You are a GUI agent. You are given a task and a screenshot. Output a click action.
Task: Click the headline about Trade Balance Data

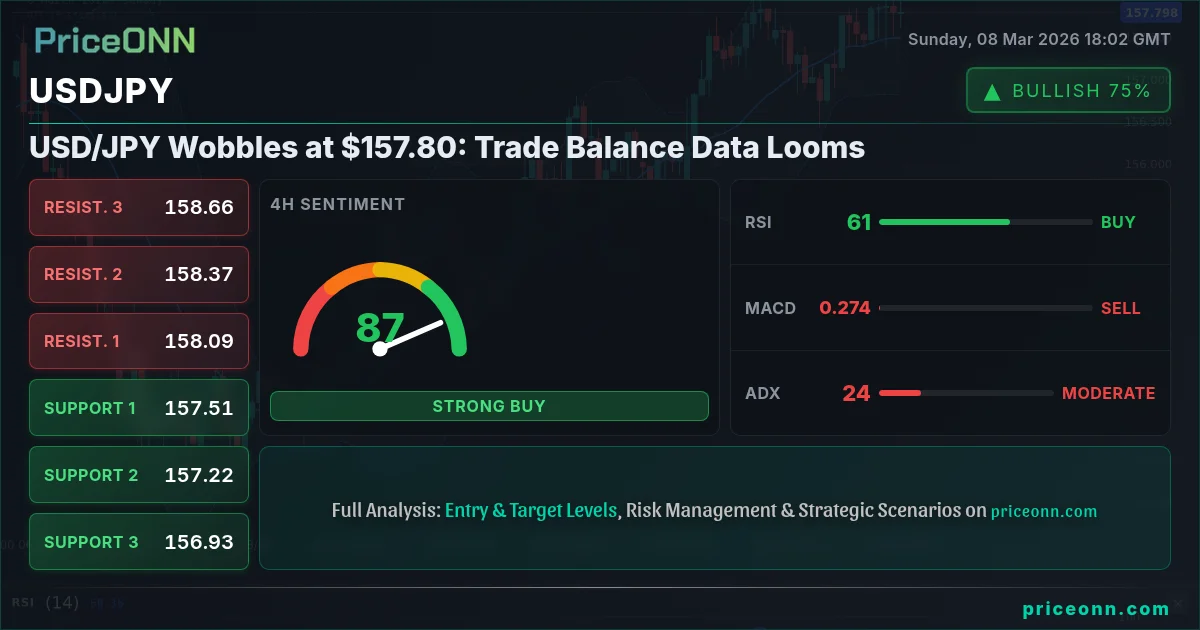pos(447,148)
